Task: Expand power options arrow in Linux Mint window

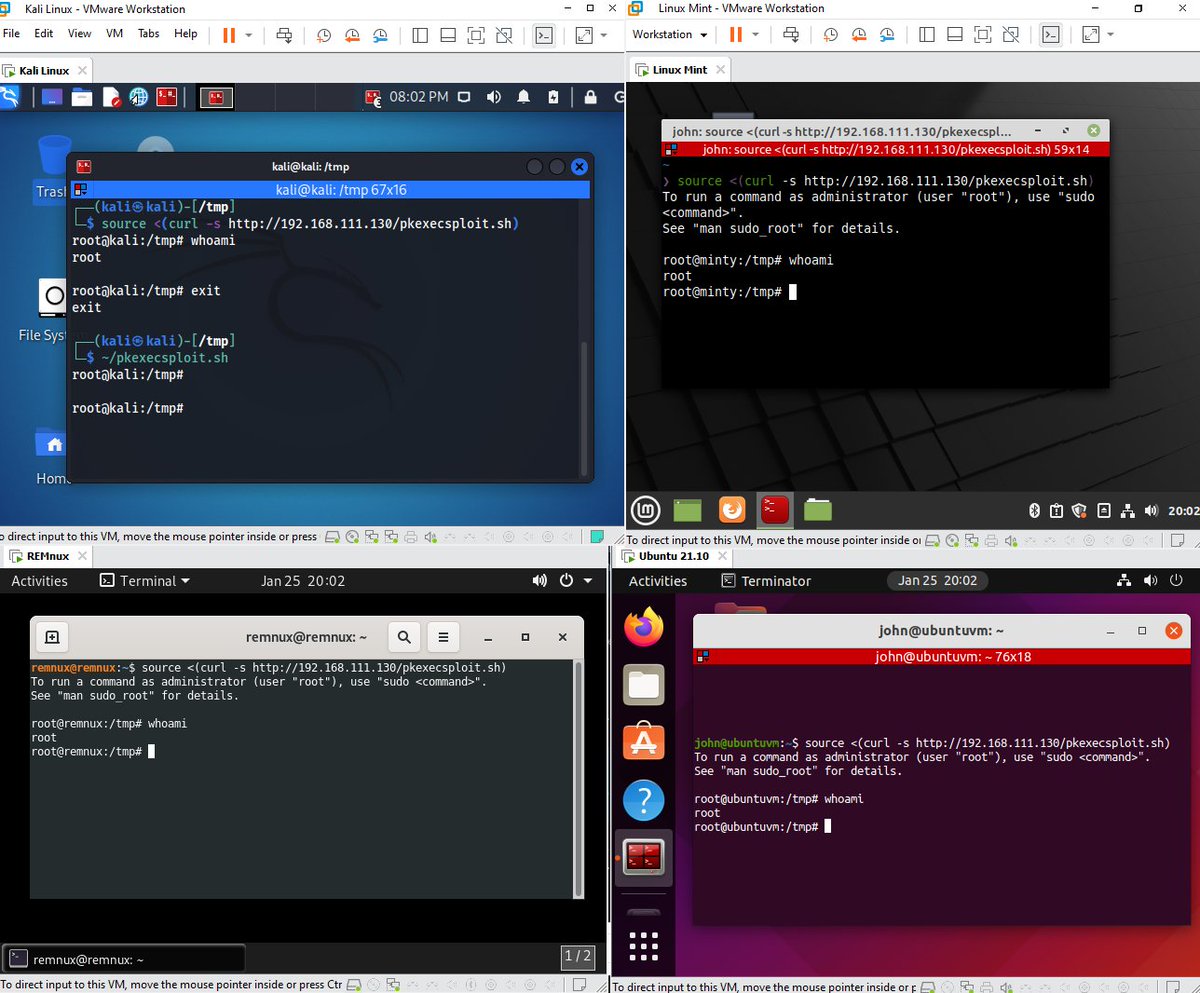Action: click(755, 35)
